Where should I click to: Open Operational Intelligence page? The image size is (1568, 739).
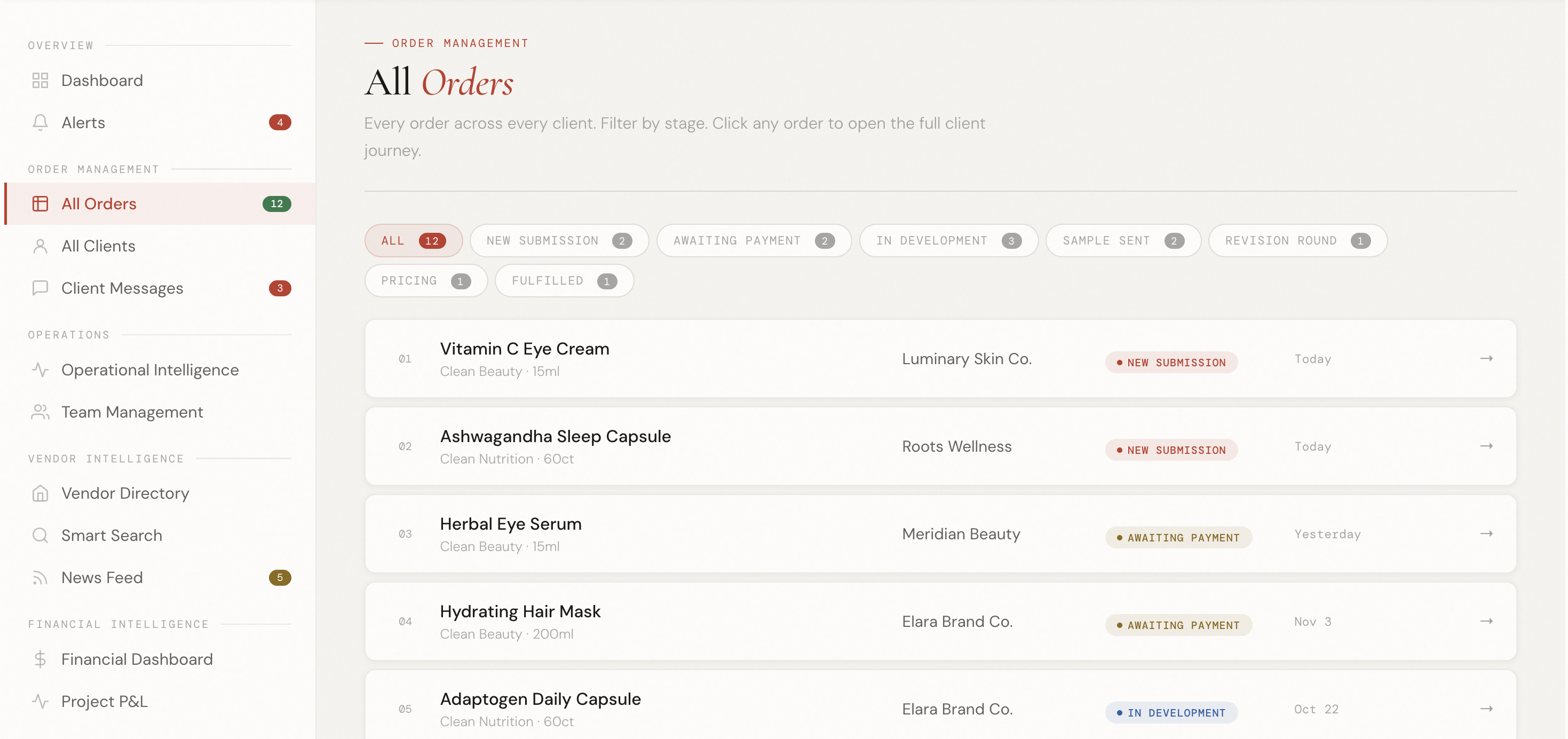[x=160, y=370]
